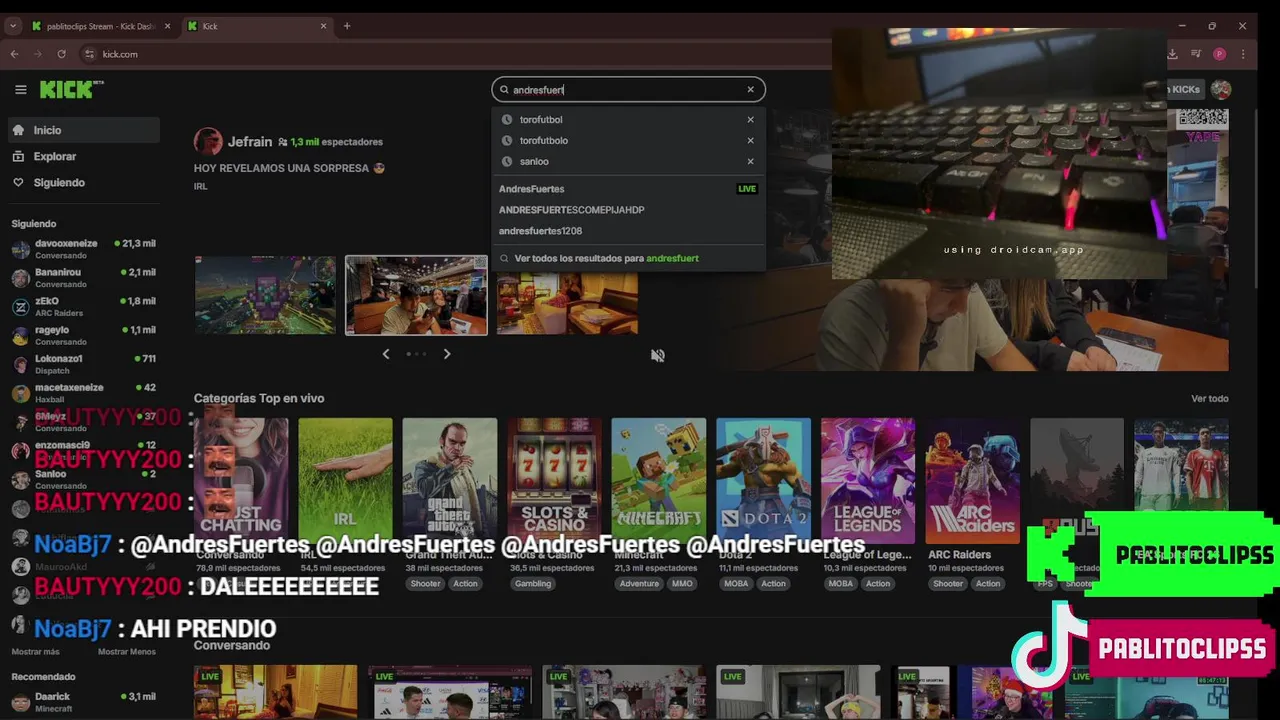The height and width of the screenshot is (720, 1280).
Task: Select the Minecraft carousel stream thumbnail
Action: point(265,295)
